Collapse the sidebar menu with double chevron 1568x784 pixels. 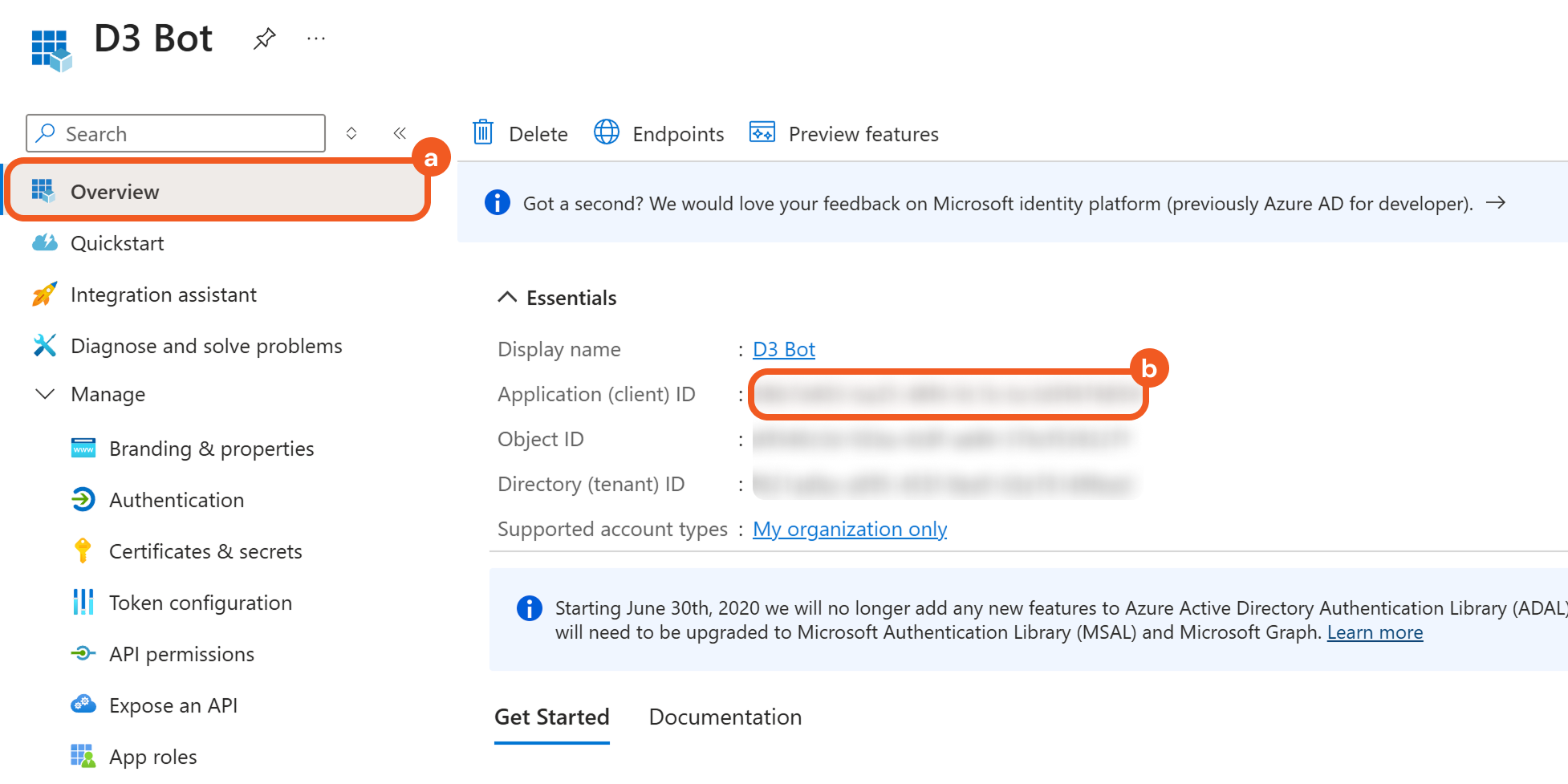[400, 133]
